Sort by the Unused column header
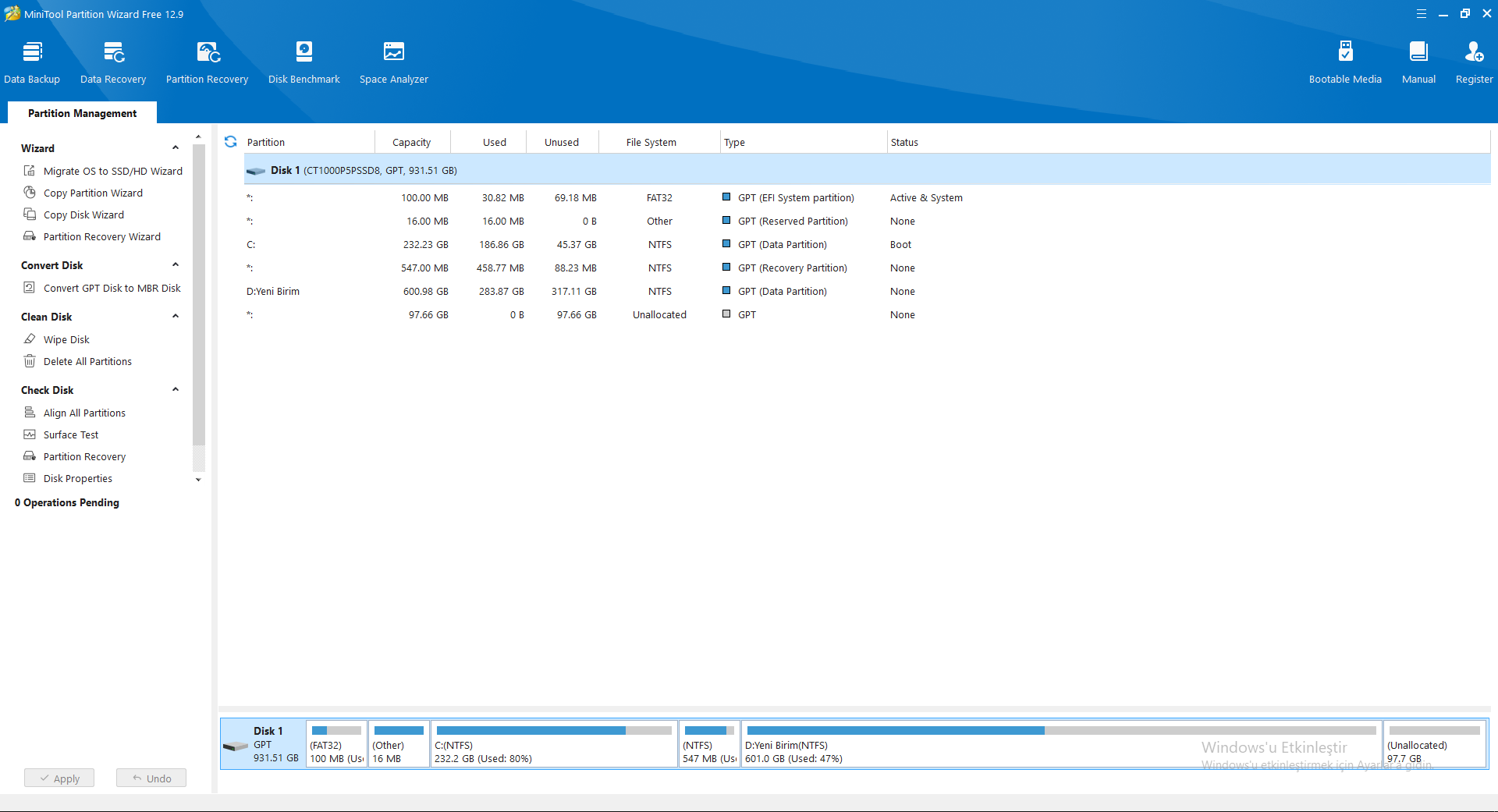Viewport: 1498px width, 812px height. [562, 142]
